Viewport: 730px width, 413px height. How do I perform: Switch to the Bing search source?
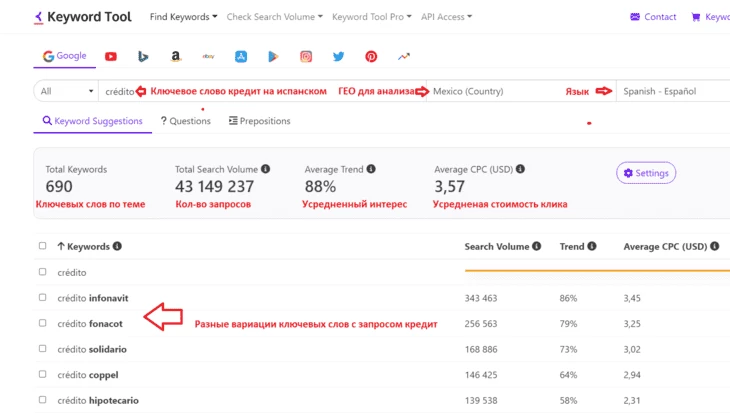143,57
